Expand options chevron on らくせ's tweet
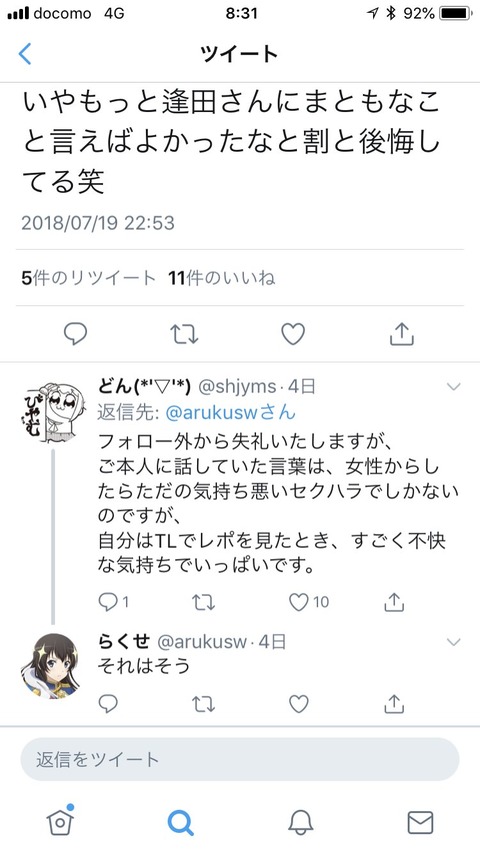The image size is (480, 854). point(453,642)
